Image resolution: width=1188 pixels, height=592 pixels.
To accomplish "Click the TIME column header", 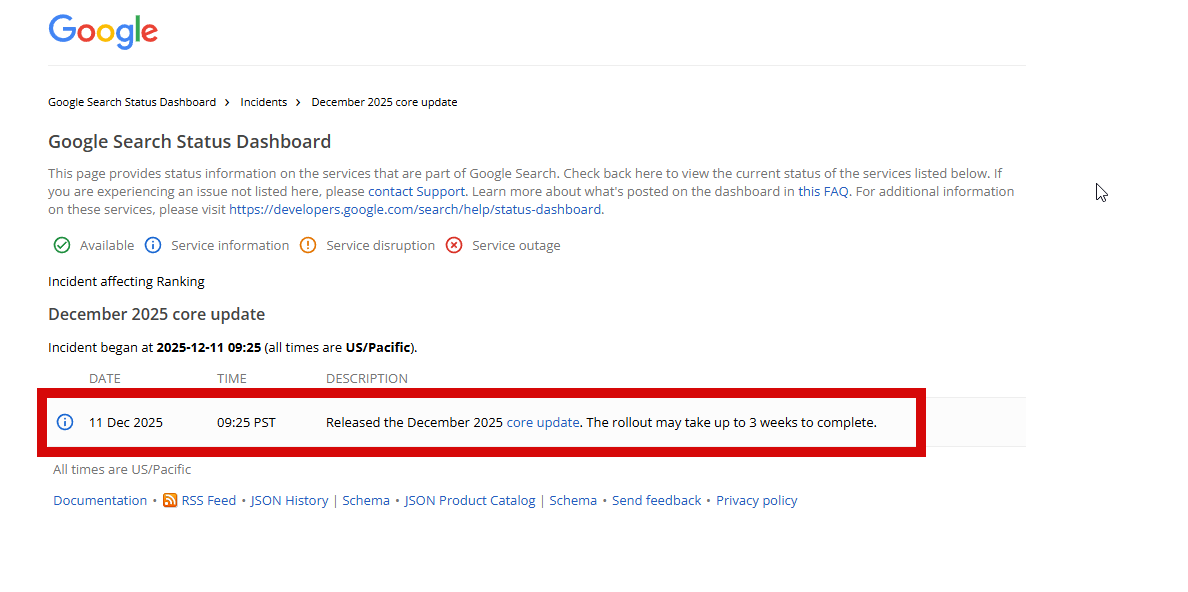I will coord(232,378).
